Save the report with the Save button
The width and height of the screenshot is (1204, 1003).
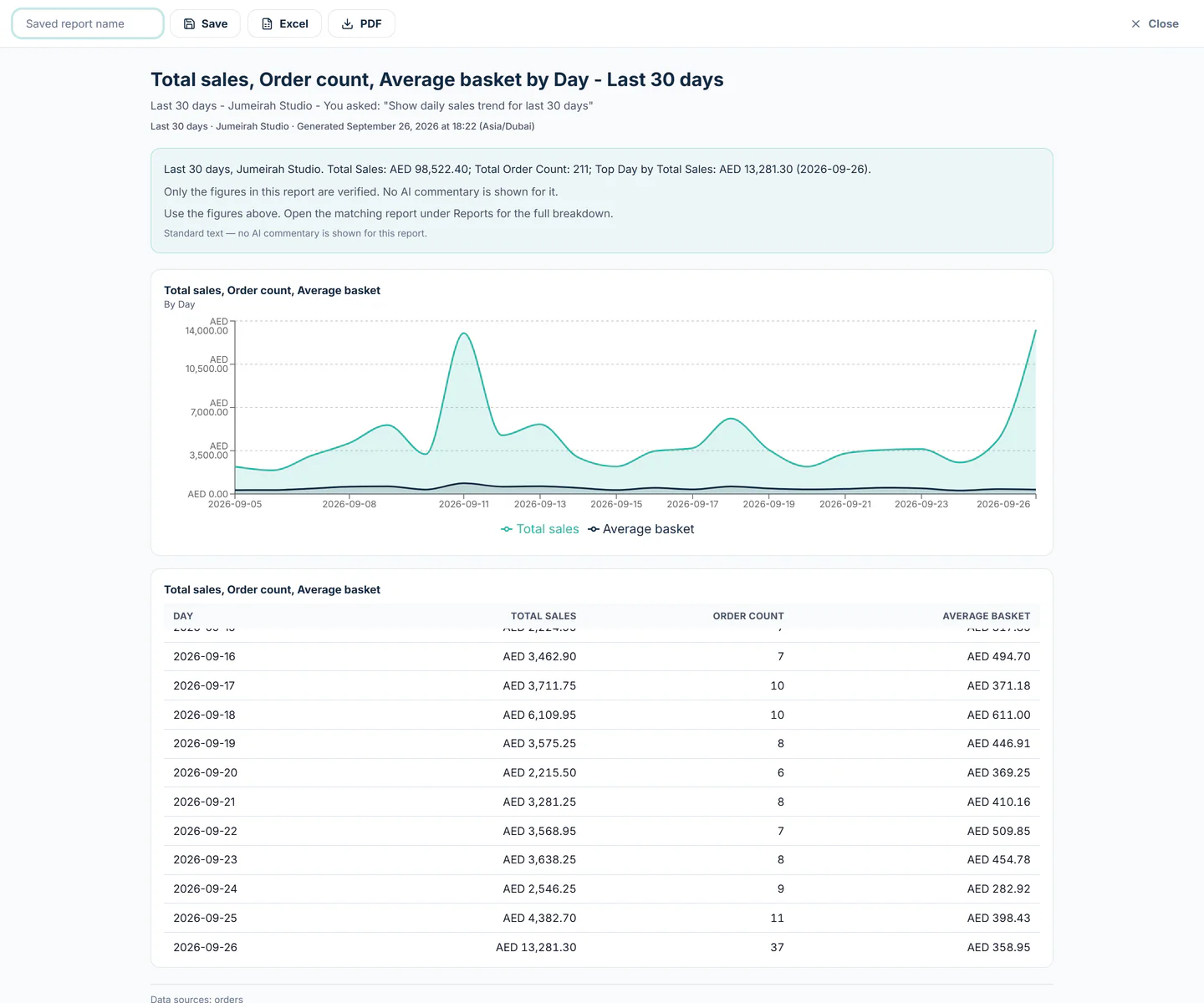205,23
